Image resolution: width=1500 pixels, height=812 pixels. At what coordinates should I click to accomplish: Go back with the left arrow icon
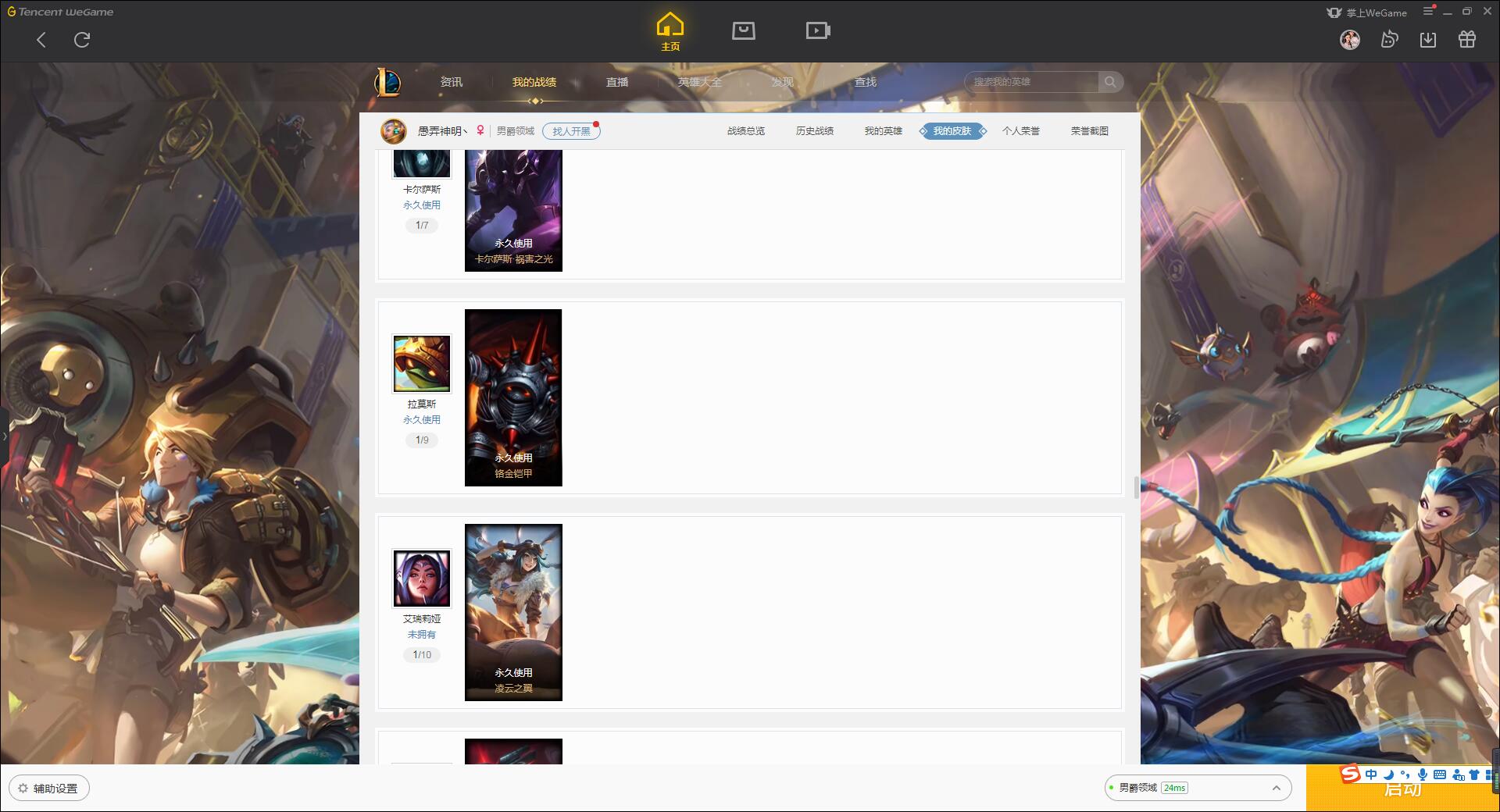pos(41,40)
